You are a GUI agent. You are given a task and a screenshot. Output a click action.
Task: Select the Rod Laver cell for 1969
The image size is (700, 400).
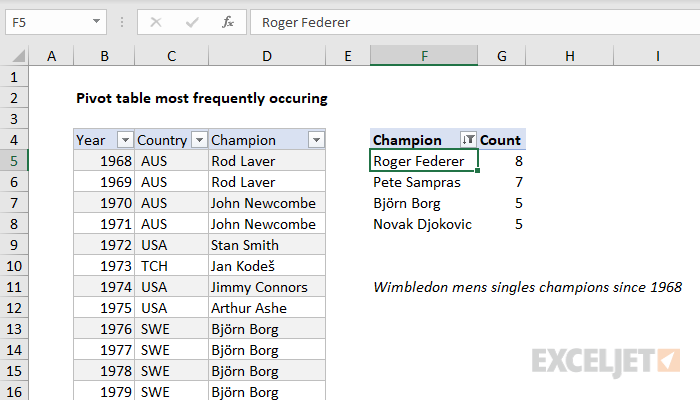pos(267,182)
